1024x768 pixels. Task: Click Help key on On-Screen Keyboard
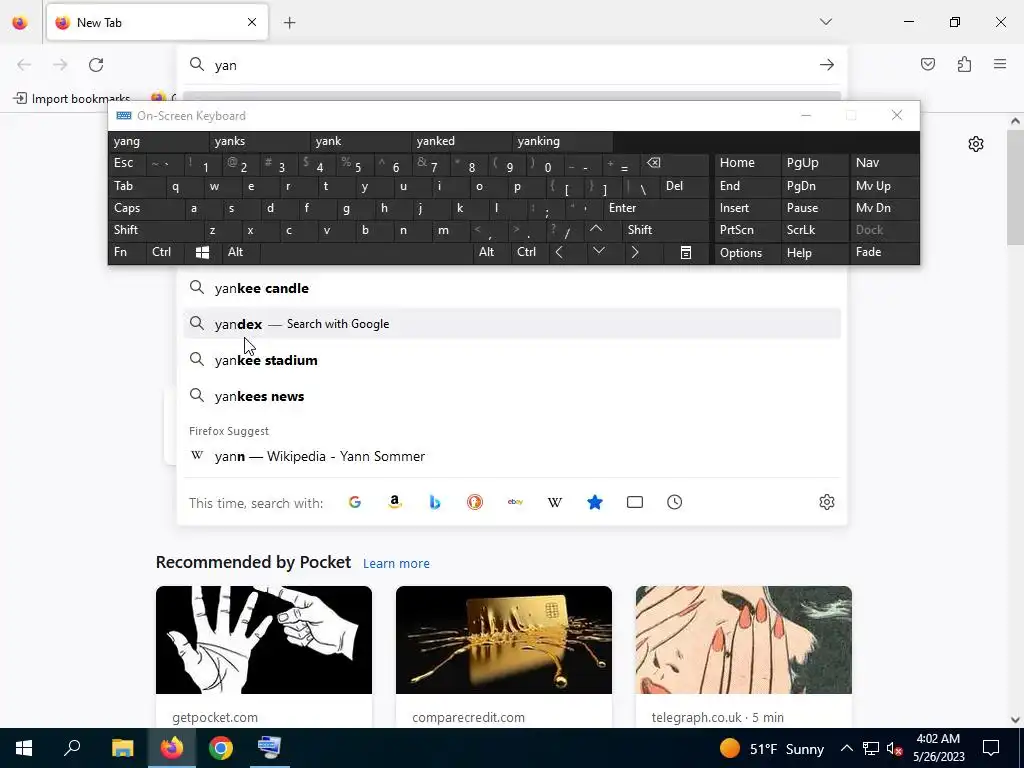tap(815, 253)
